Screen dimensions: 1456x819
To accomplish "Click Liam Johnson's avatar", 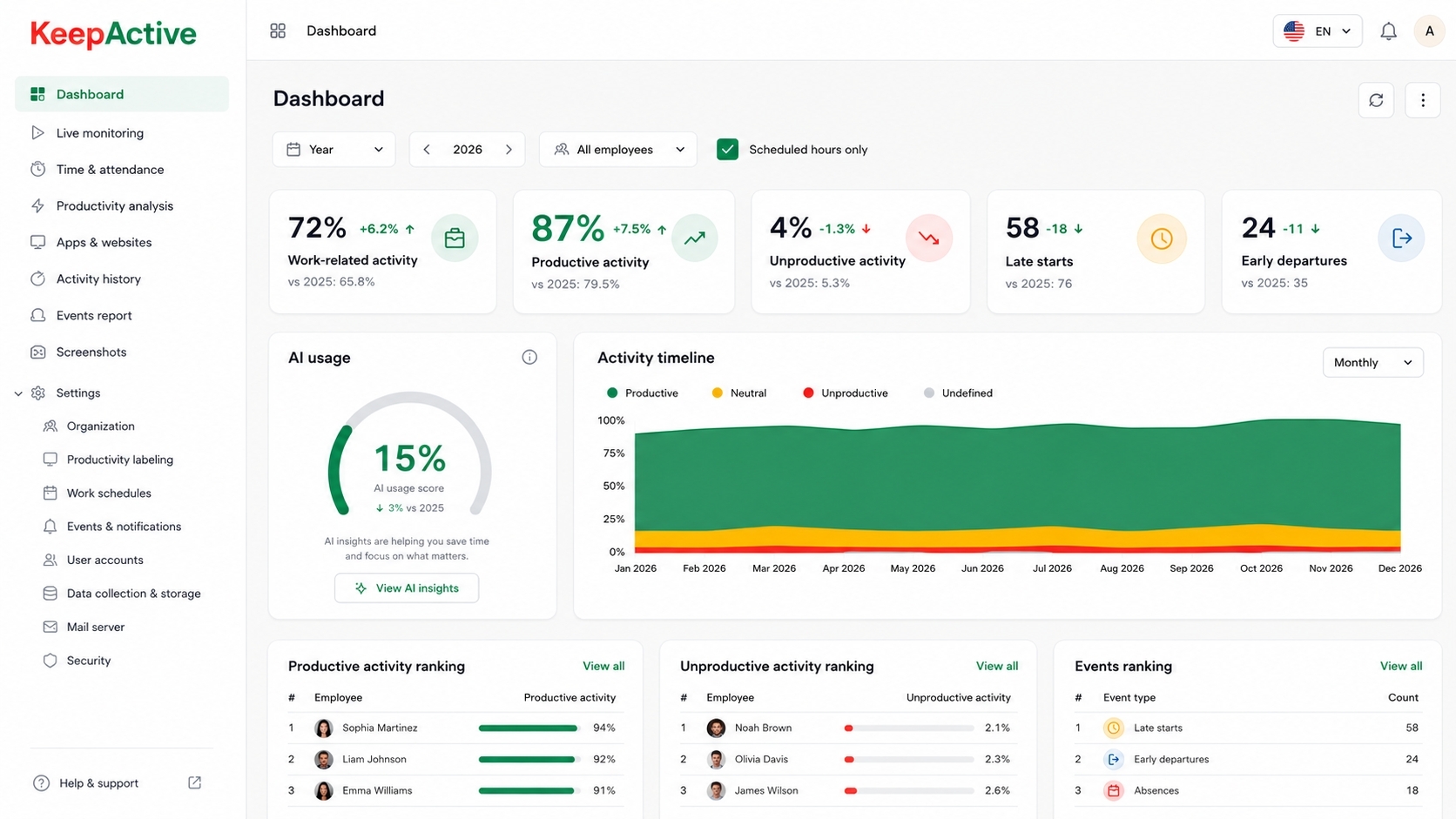I will 323,759.
